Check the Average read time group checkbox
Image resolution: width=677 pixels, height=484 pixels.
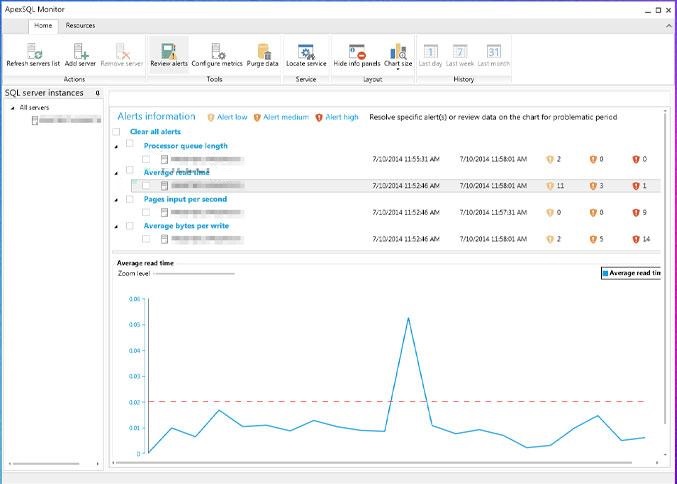(x=130, y=170)
